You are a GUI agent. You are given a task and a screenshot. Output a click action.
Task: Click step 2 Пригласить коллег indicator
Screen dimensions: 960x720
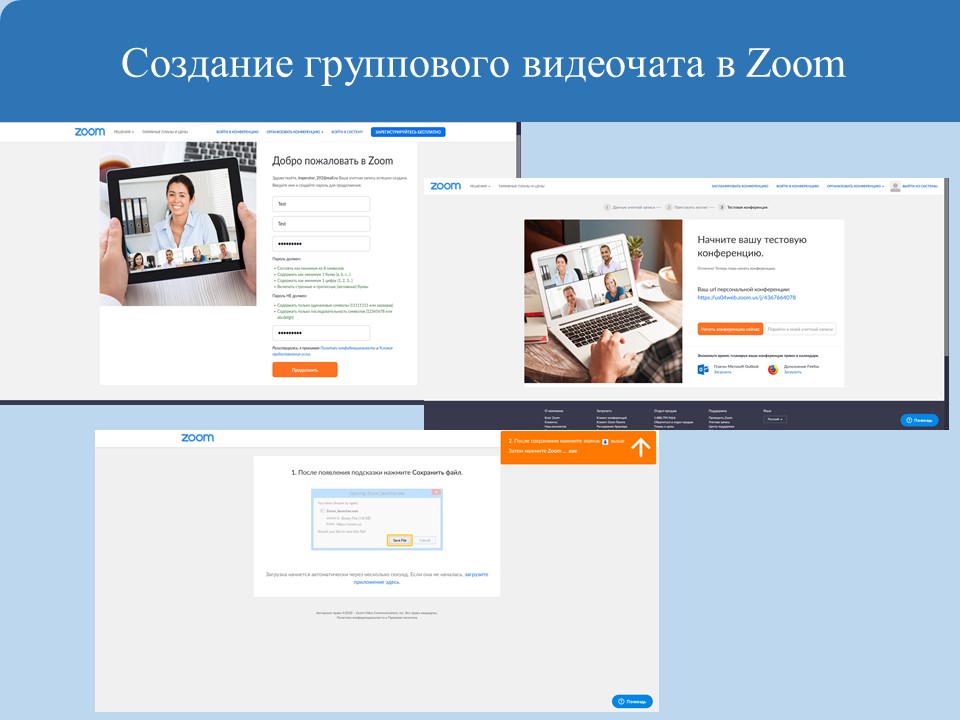(686, 208)
